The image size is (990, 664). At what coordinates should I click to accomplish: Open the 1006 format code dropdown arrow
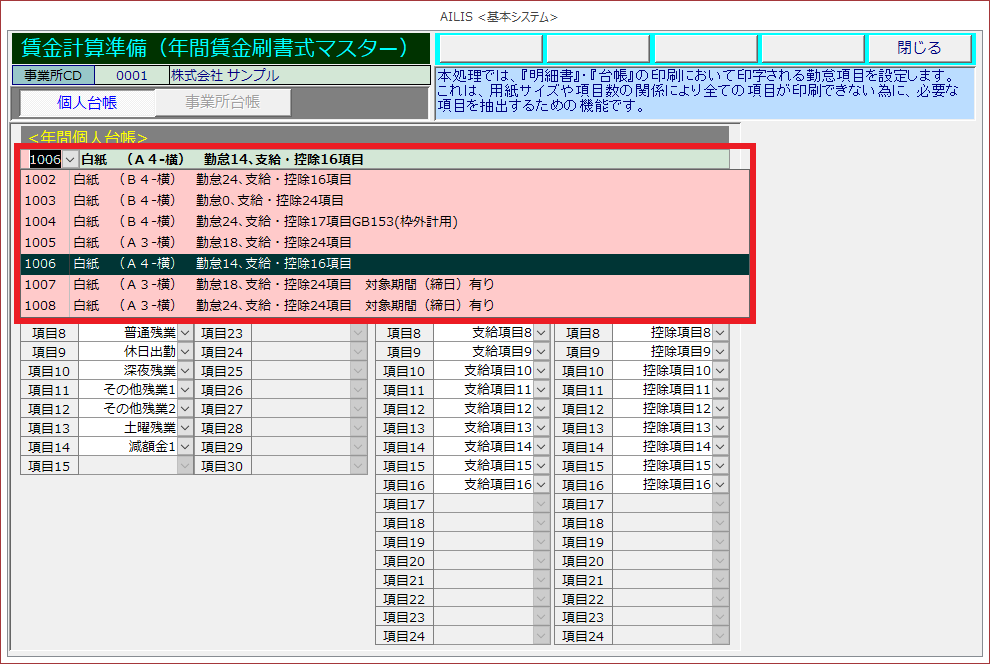pyautogui.click(x=70, y=160)
